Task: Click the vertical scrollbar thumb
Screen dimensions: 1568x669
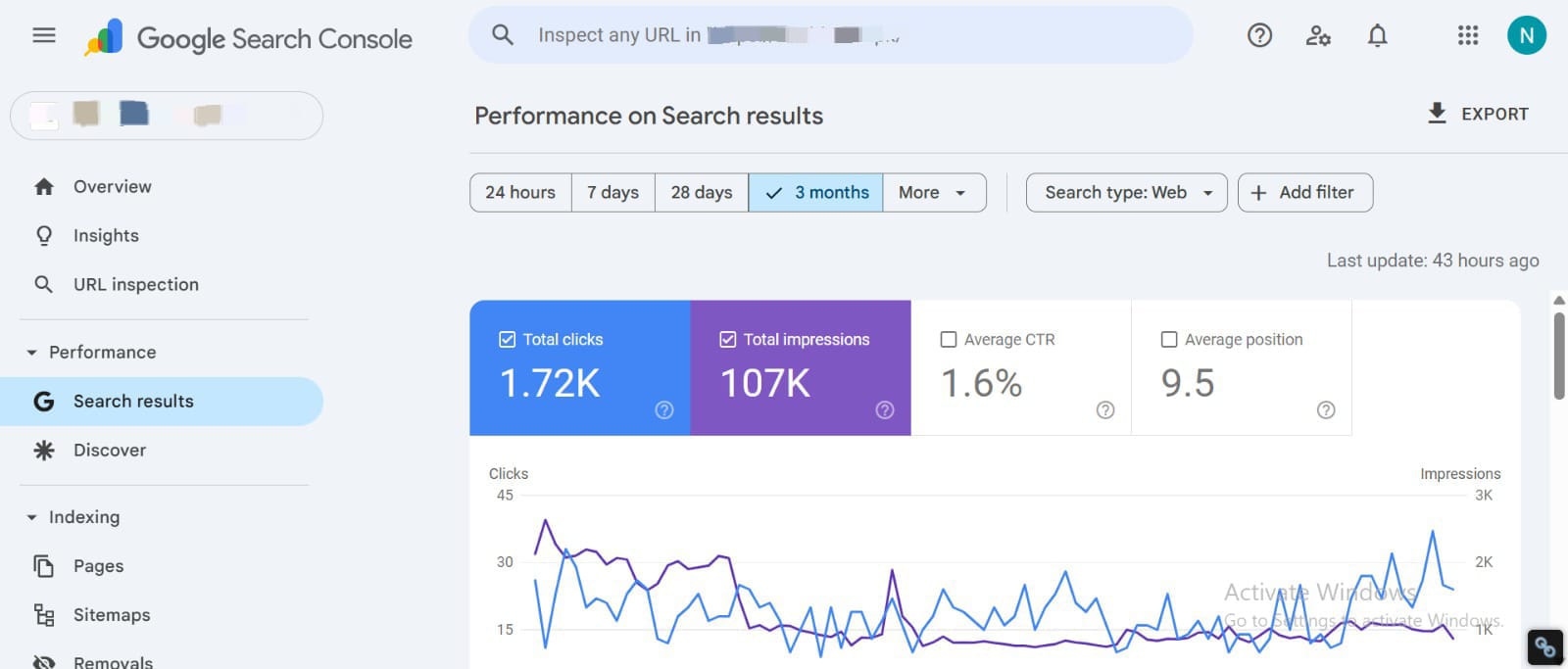Action: click(1558, 356)
